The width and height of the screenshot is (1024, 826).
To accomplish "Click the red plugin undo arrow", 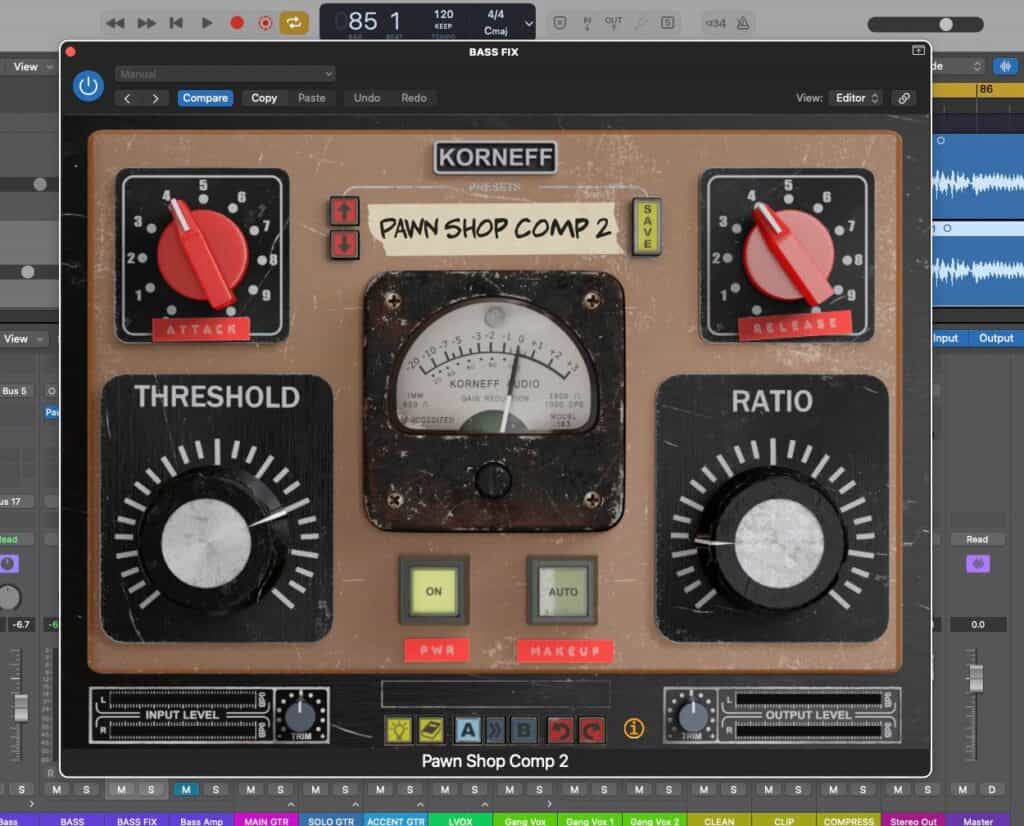I will pos(560,729).
